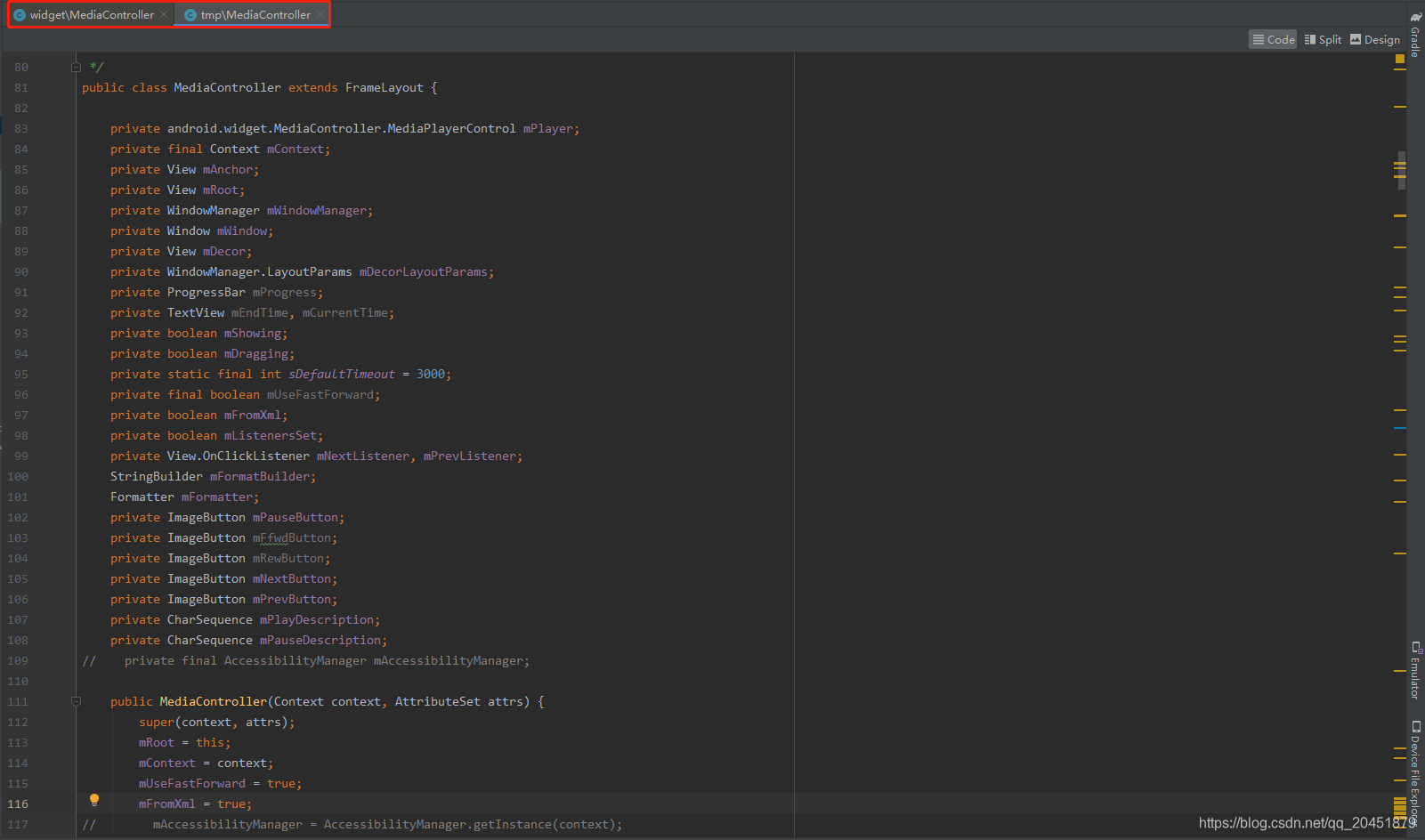Click 'mDecorLayoutParams' on line 90
The image size is (1425, 840).
423,271
